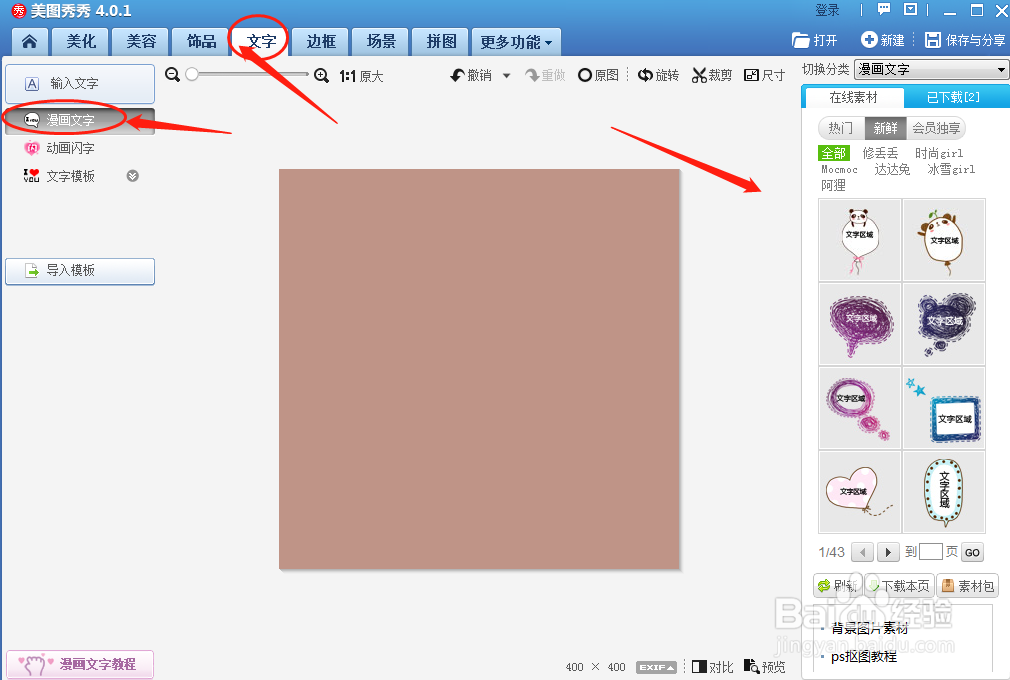
Task: Go to previous material page arrow
Action: point(862,552)
